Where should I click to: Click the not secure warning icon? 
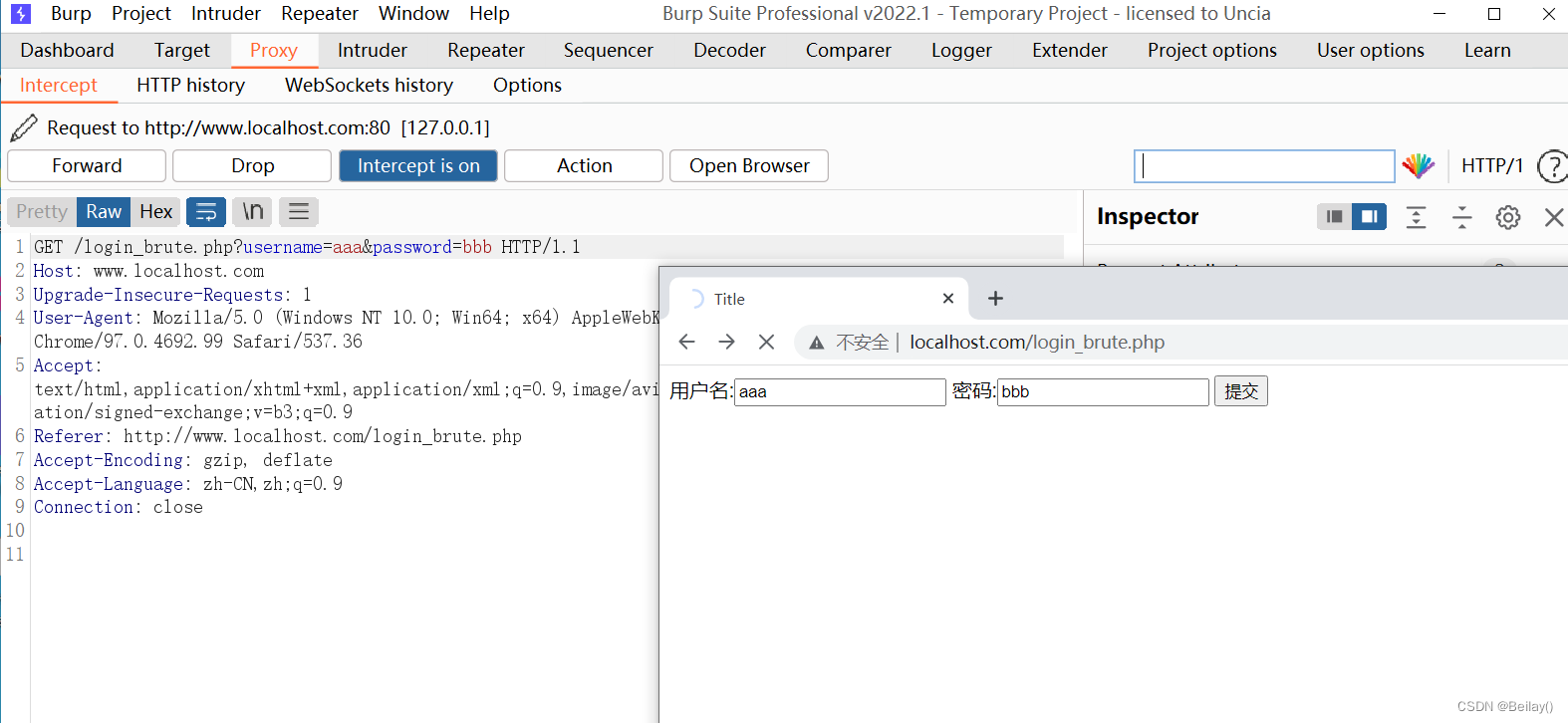click(817, 343)
